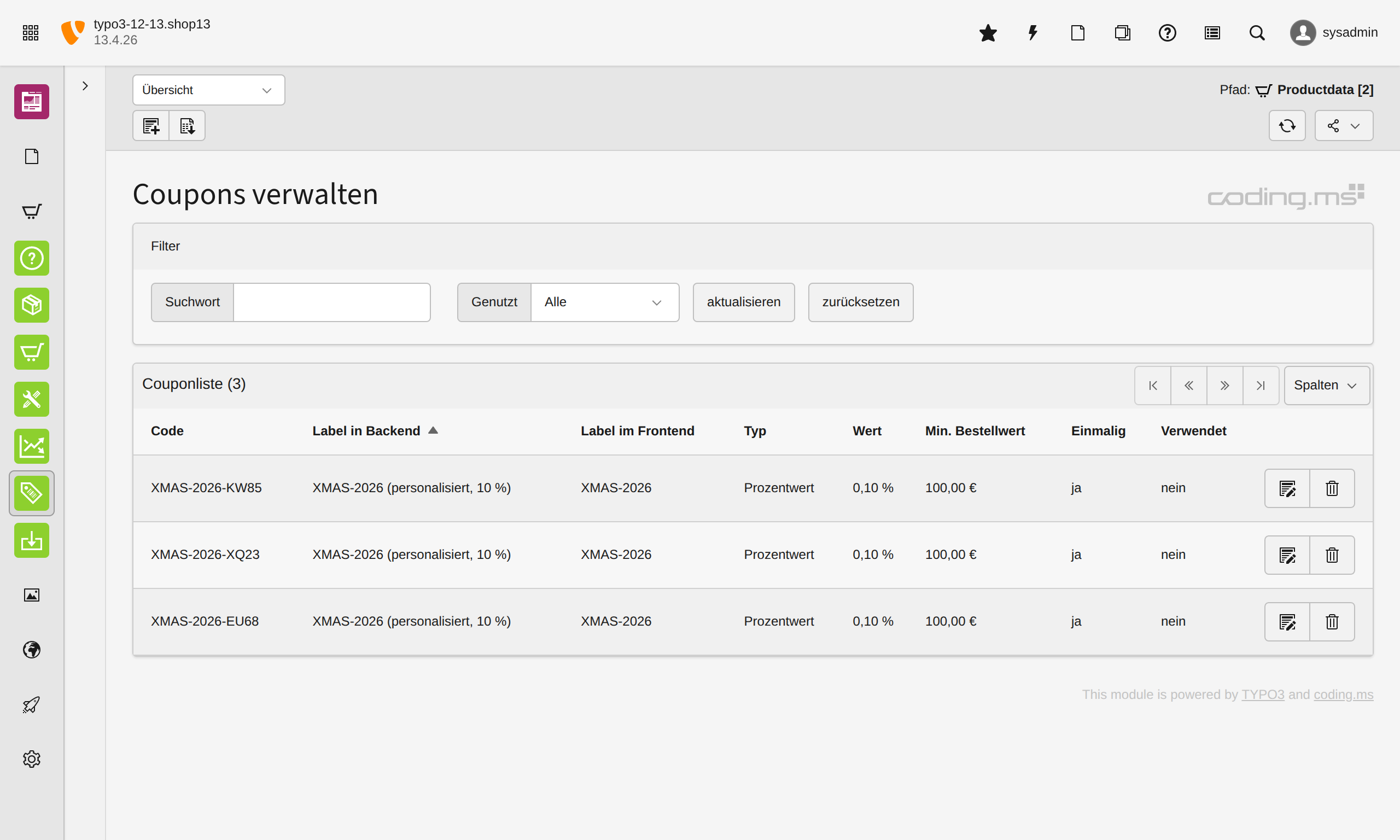Create a new record via toolbar icon
The width and height of the screenshot is (1400, 840).
pos(150,125)
